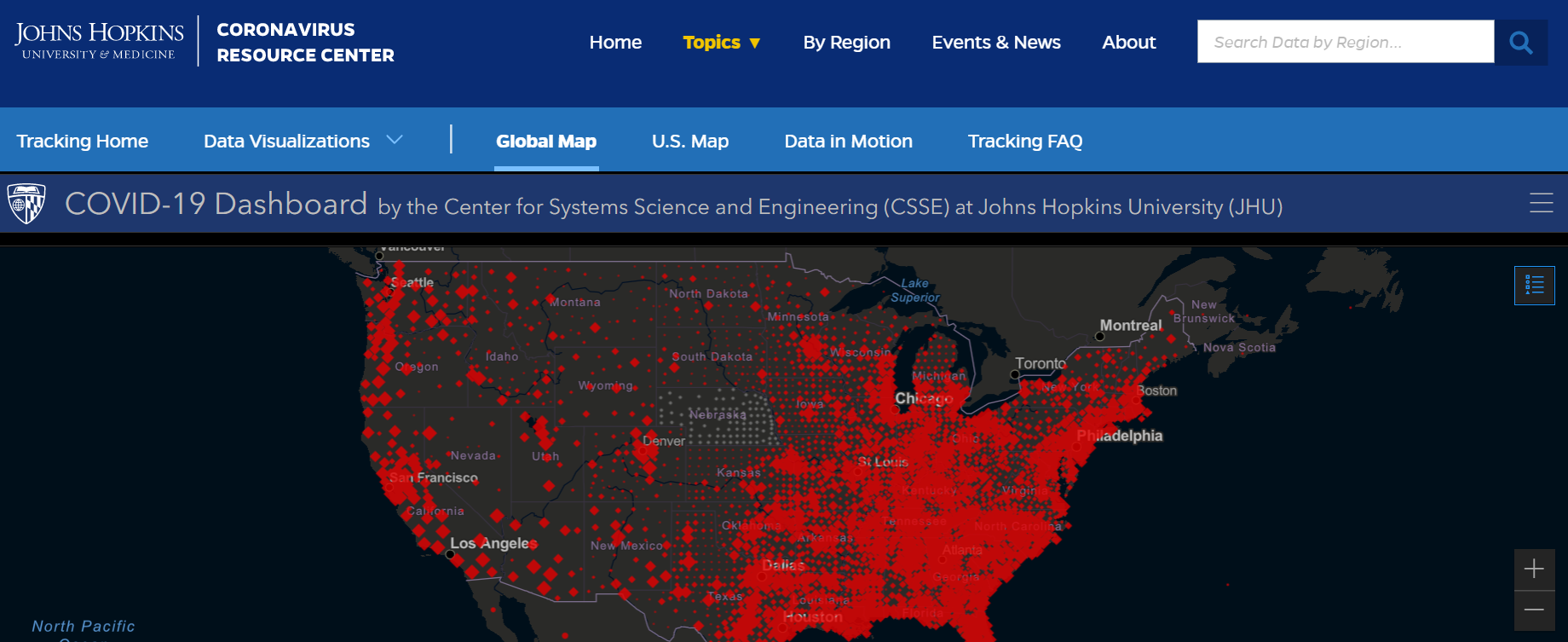
Task: Expand the Data Visualizations dropdown
Action: (302, 141)
